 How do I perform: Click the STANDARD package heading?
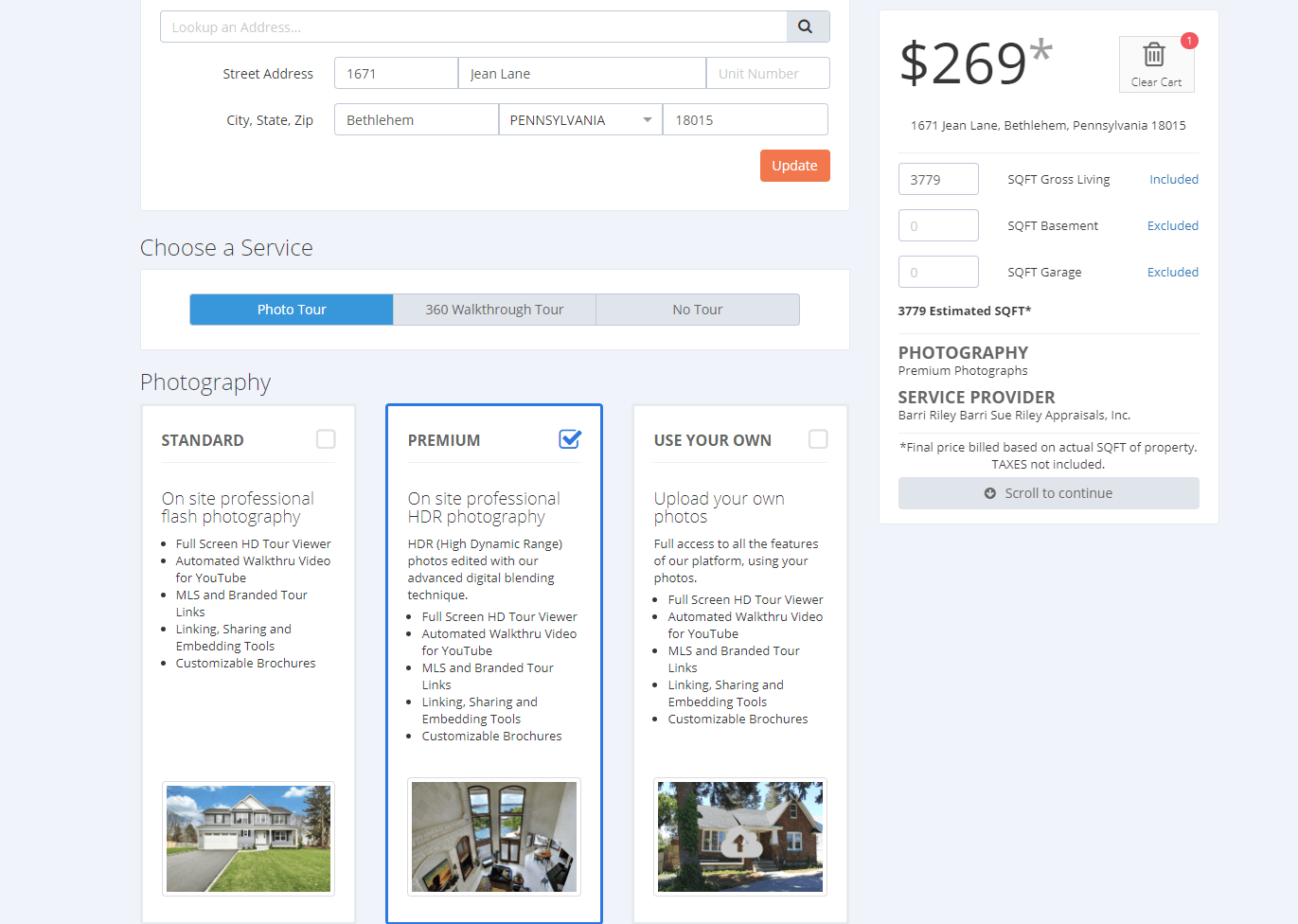(x=203, y=440)
